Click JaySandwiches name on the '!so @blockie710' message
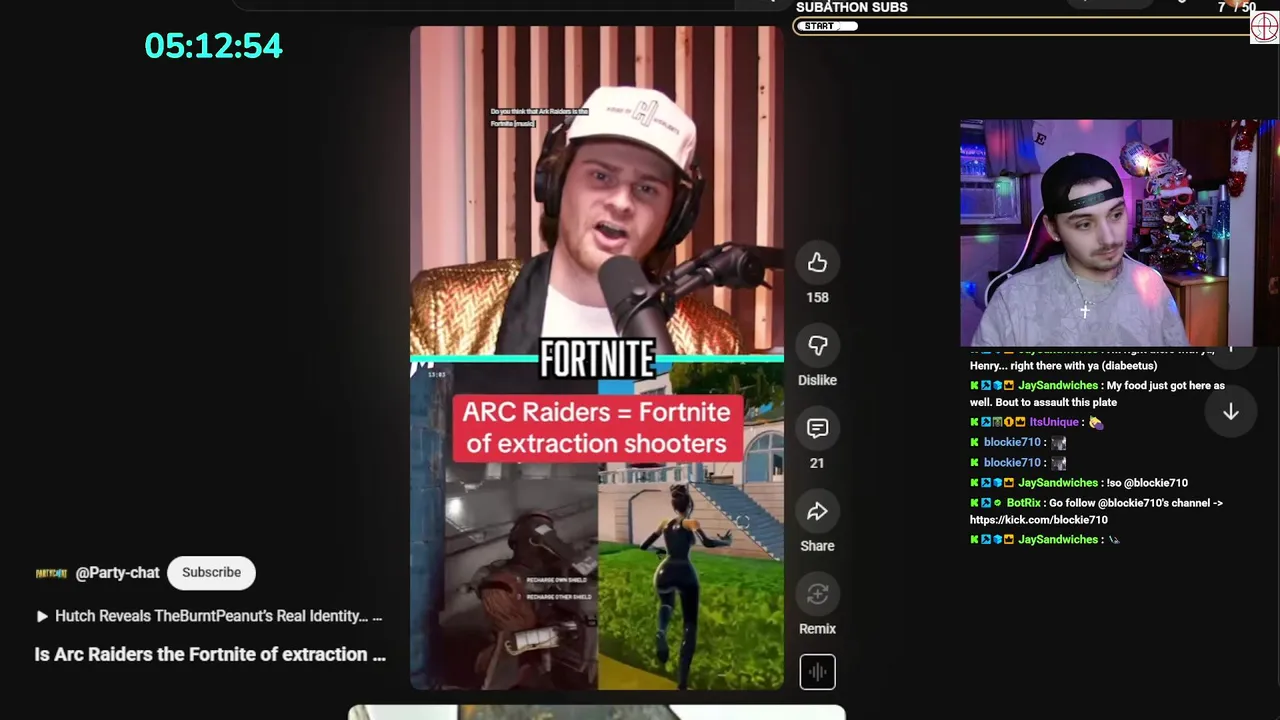 (1057, 483)
